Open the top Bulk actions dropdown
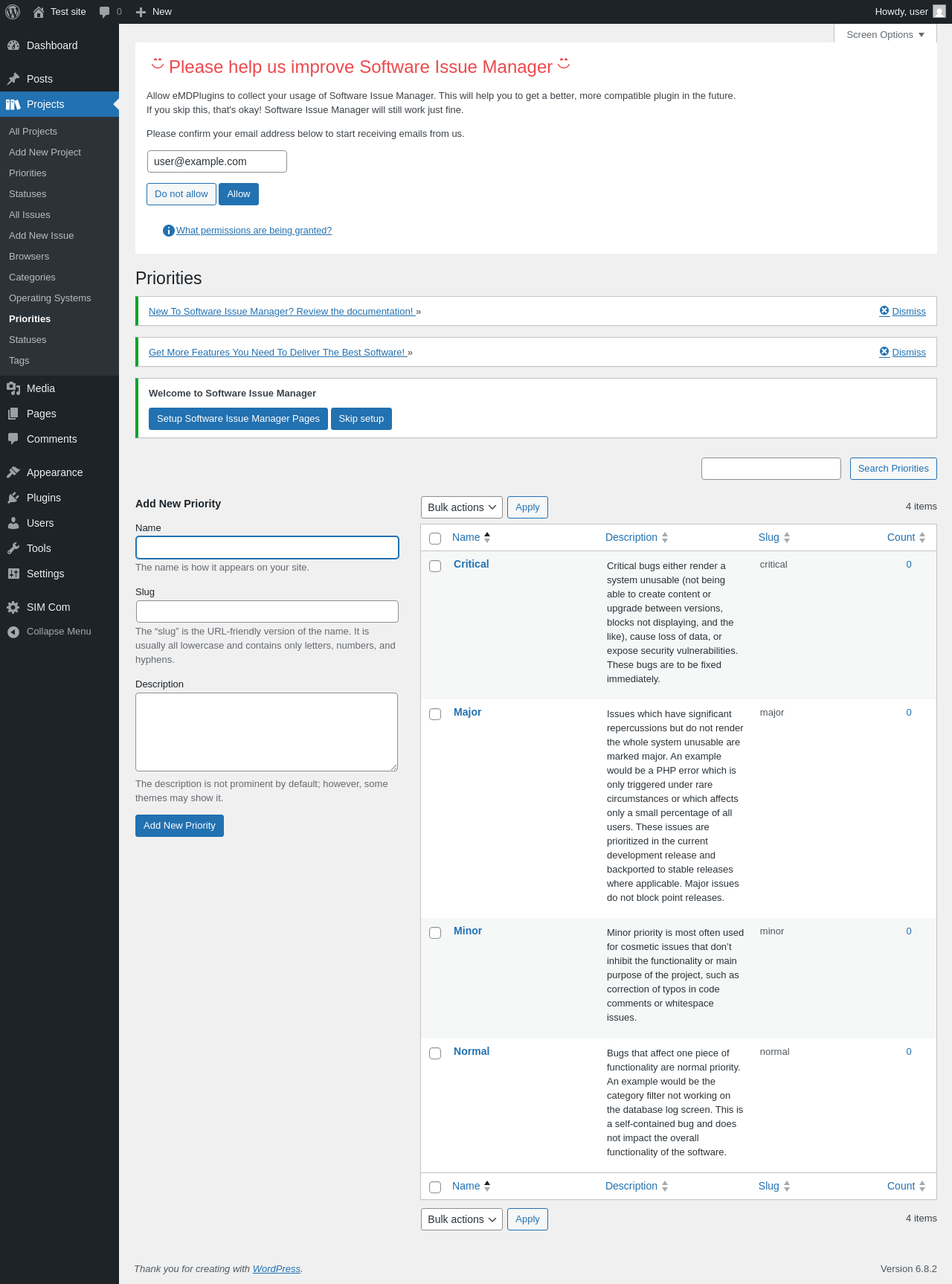 point(462,507)
